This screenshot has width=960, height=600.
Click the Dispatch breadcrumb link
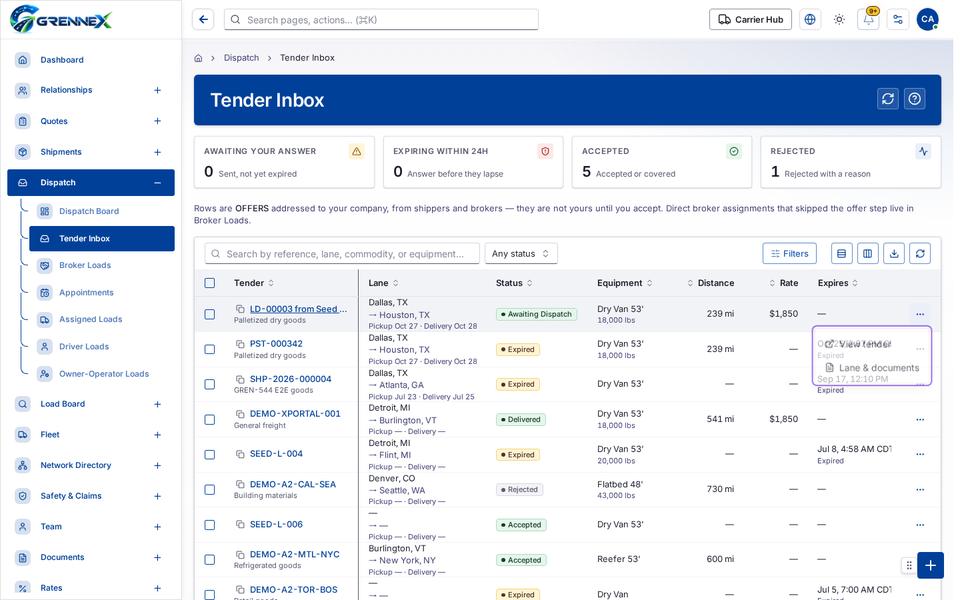click(241, 58)
